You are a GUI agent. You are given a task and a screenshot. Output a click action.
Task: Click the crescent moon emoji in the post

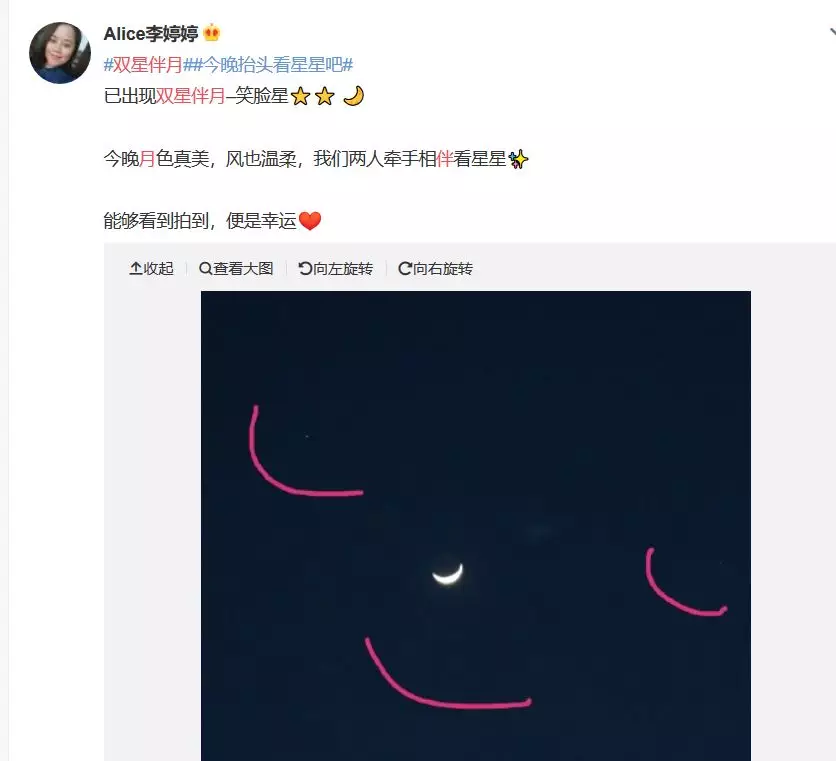pyautogui.click(x=353, y=96)
